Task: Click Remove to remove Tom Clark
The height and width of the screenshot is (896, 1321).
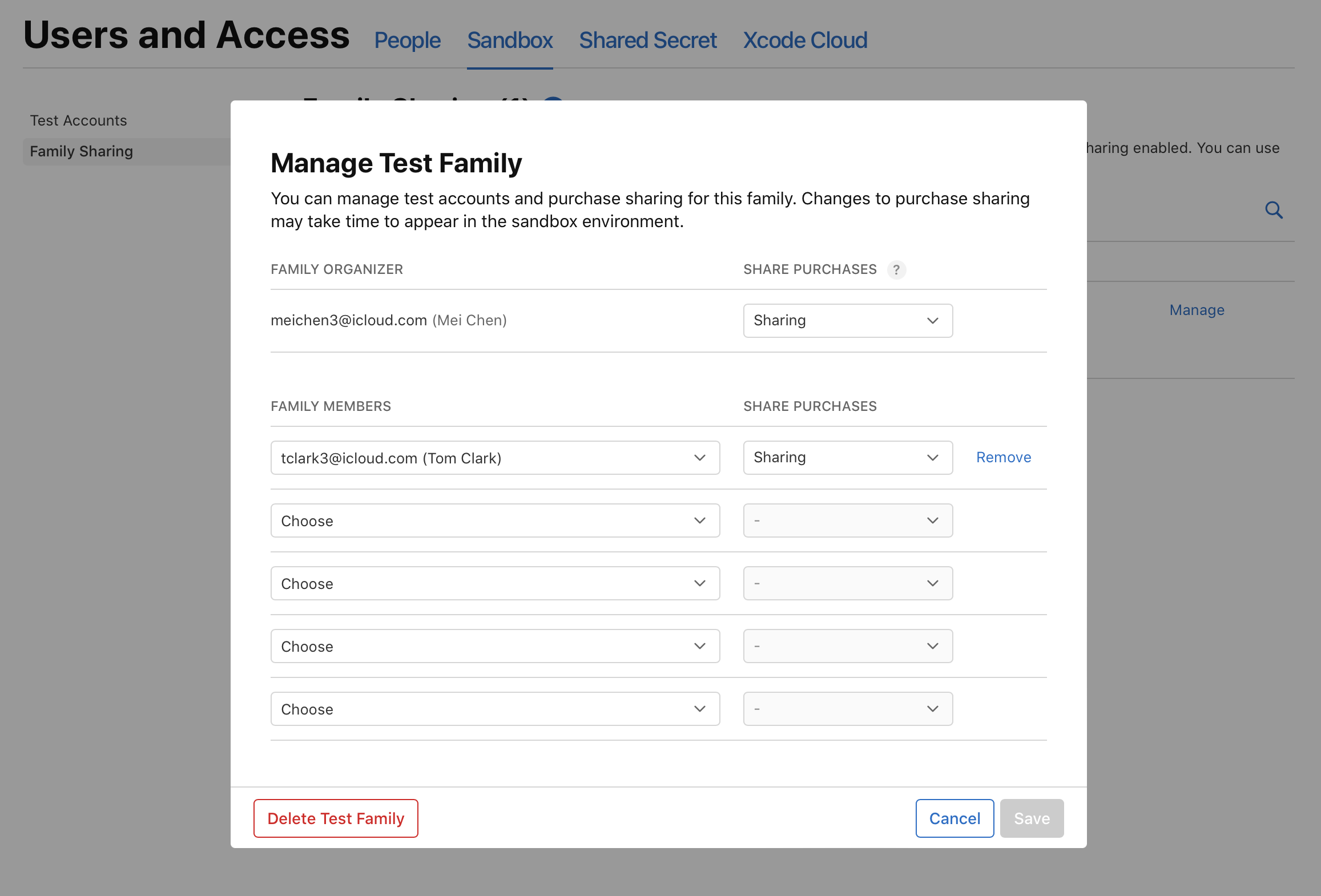Action: (x=1003, y=457)
